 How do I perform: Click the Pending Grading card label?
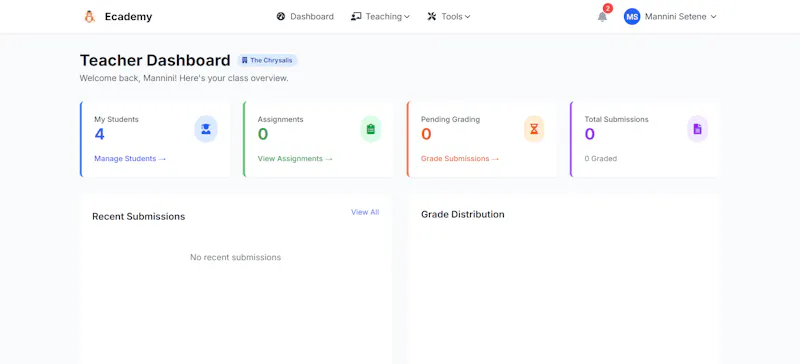(x=451, y=119)
